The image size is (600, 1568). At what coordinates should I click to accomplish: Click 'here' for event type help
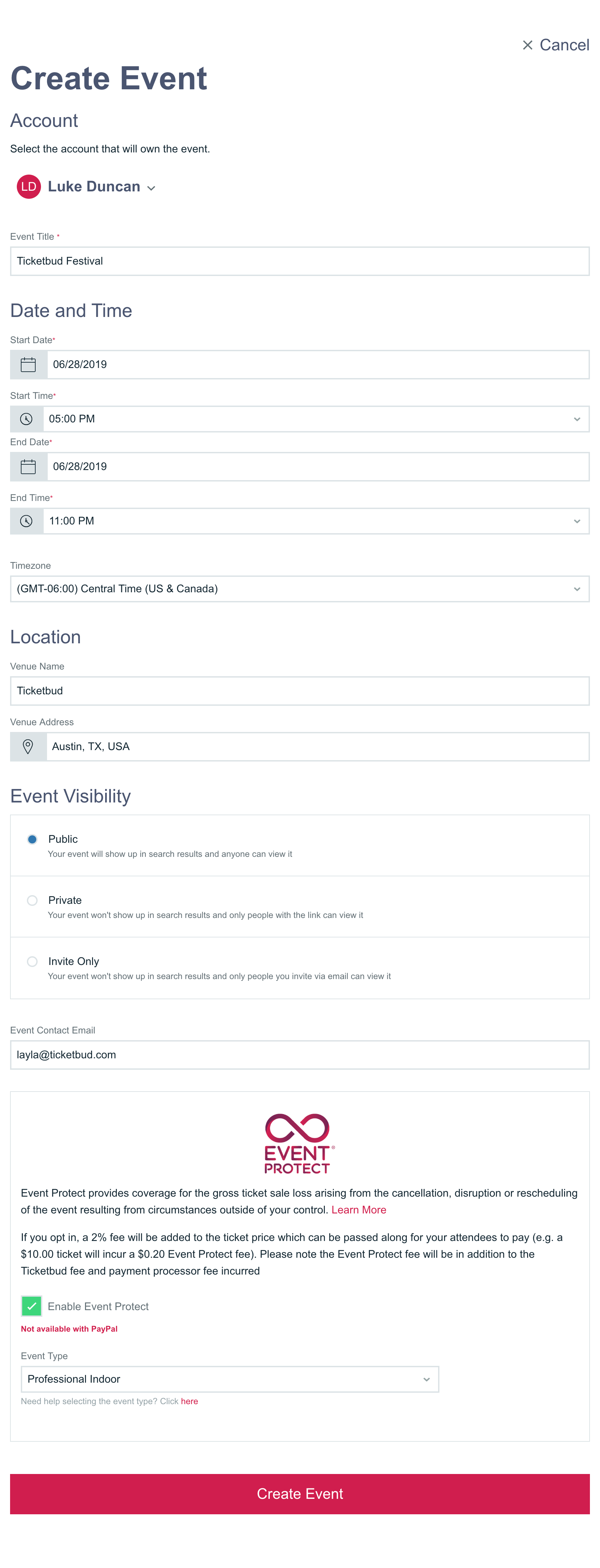[x=189, y=1401]
